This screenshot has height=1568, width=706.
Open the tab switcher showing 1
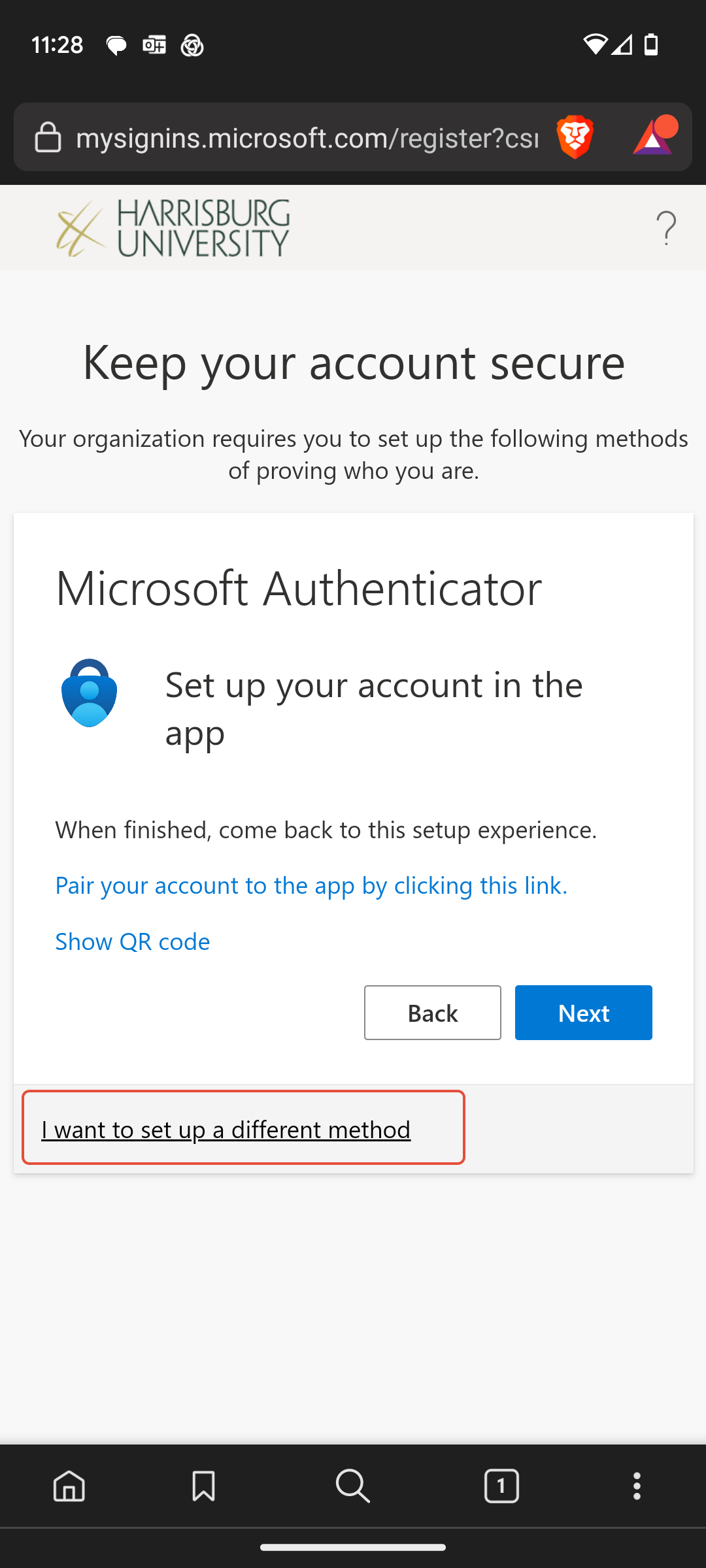501,1486
